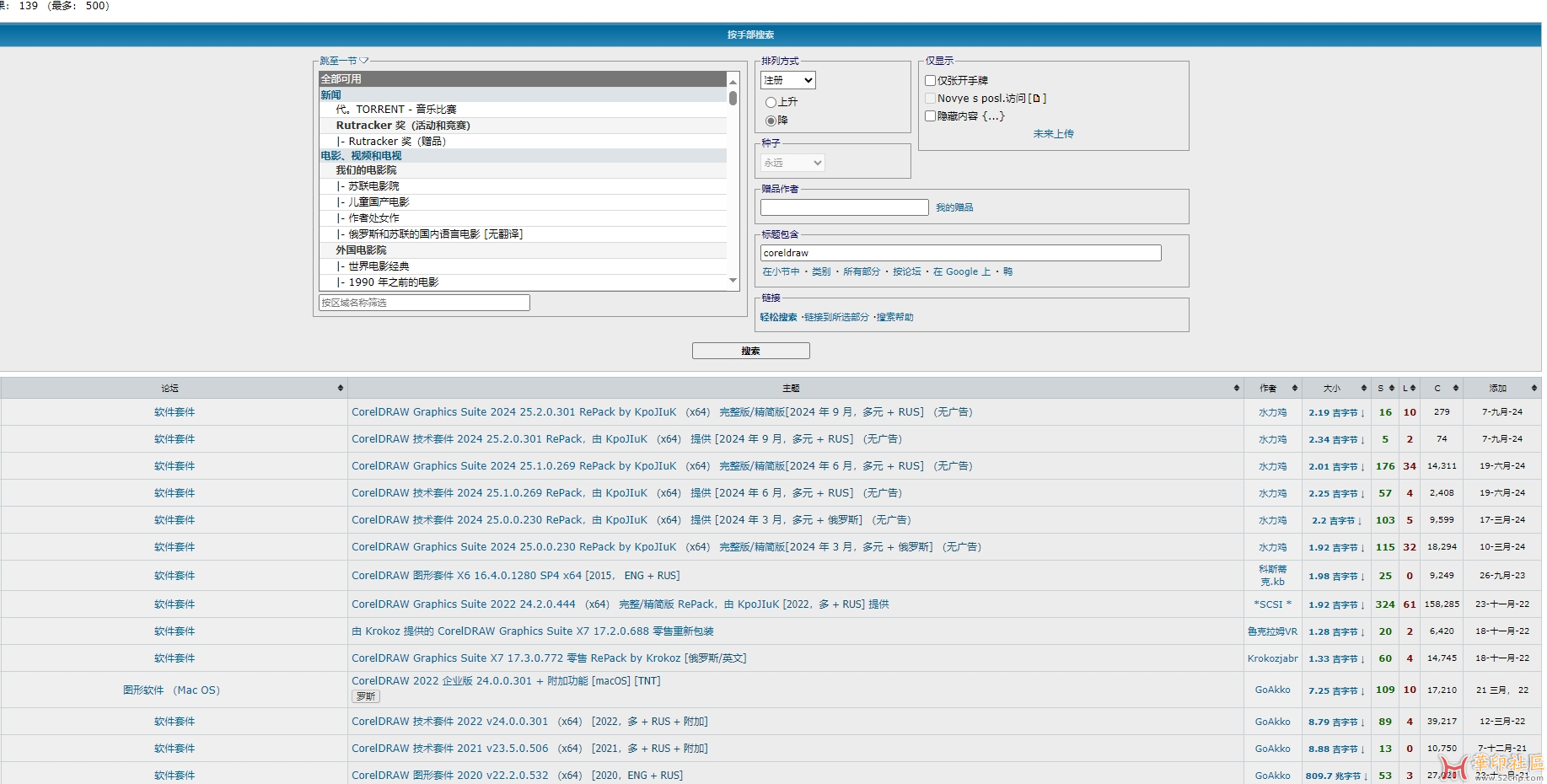Click the down arrow of the section list scrollbar
Screen dimensions: 1547x784
733,281
